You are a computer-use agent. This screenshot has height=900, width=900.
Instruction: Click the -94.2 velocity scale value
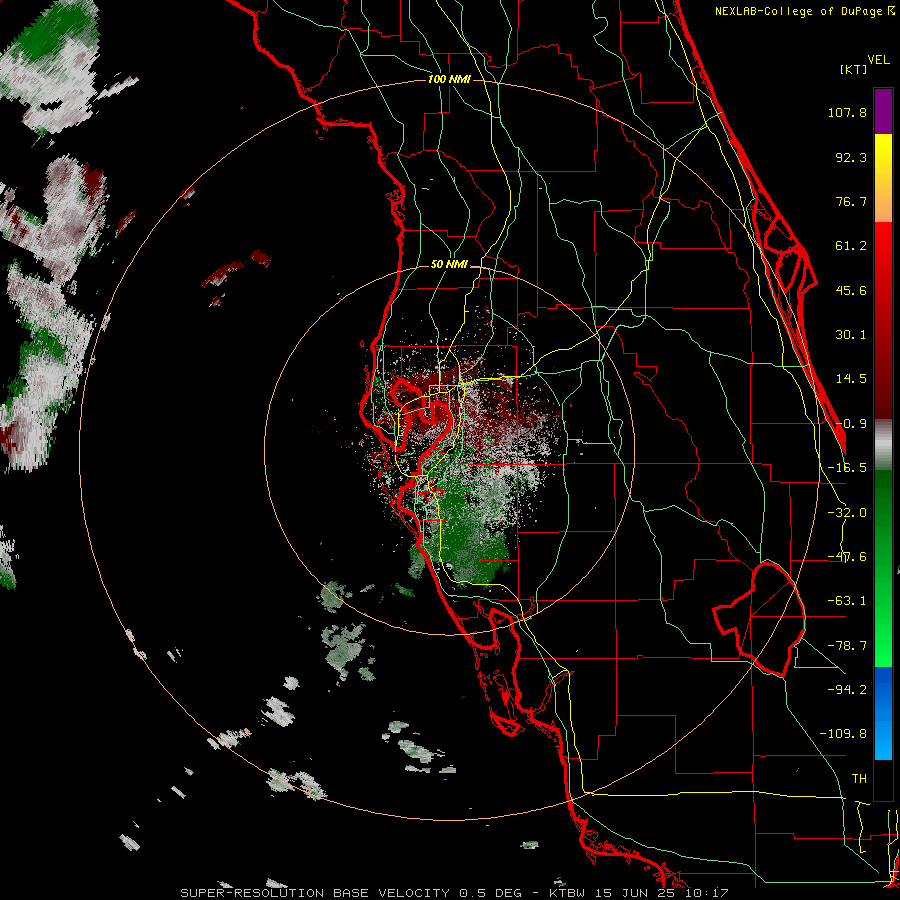point(847,690)
